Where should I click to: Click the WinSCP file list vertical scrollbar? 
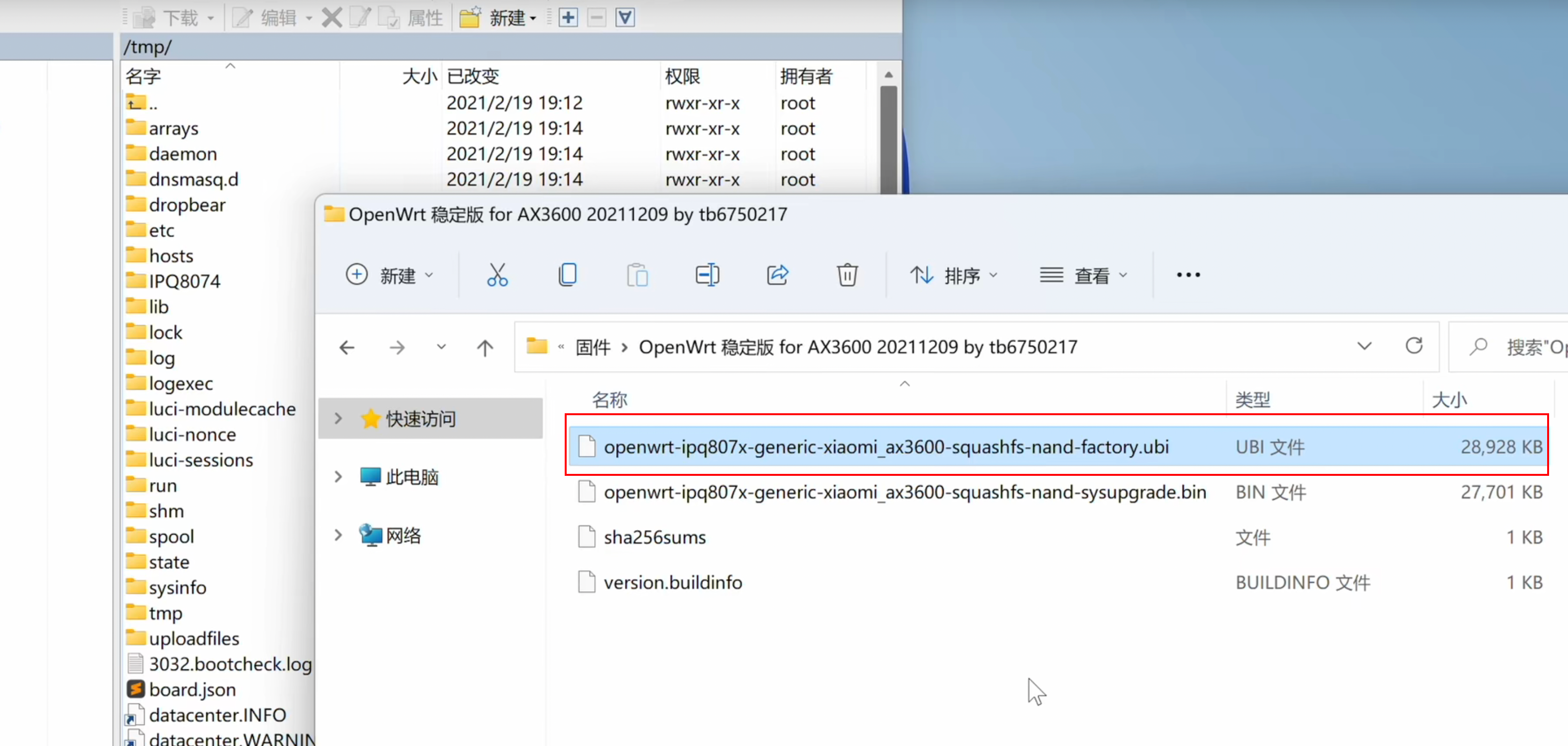tap(888, 139)
